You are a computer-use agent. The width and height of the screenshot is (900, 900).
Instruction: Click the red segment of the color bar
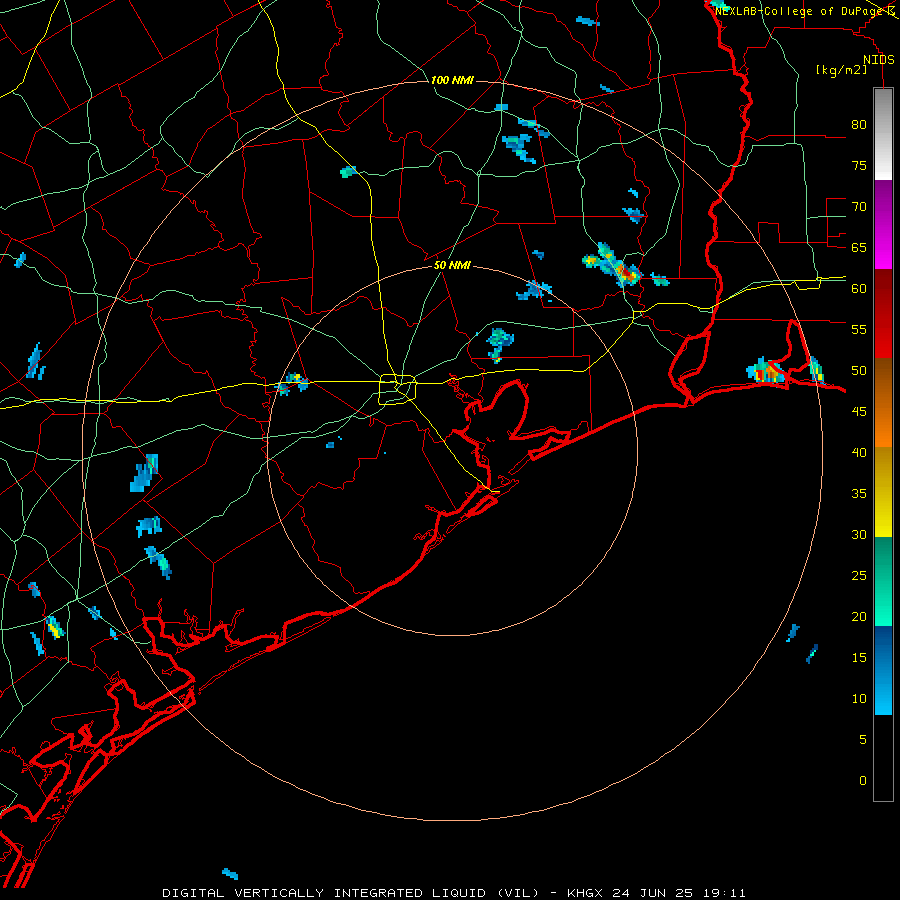pyautogui.click(x=883, y=313)
